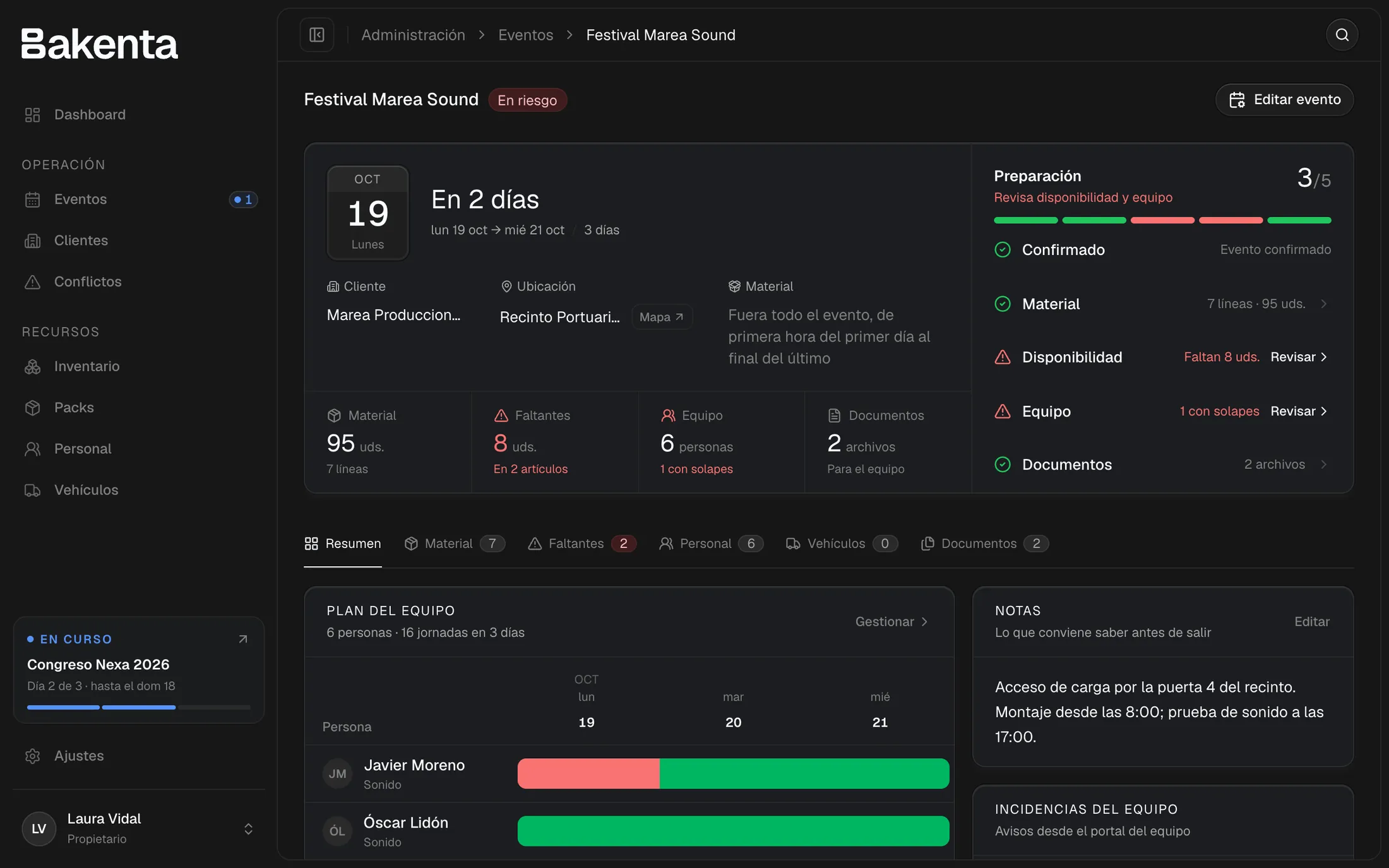The image size is (1389, 868).
Task: Click the Disponibilidad warning icon in Preparación
Action: pyautogui.click(x=1003, y=357)
